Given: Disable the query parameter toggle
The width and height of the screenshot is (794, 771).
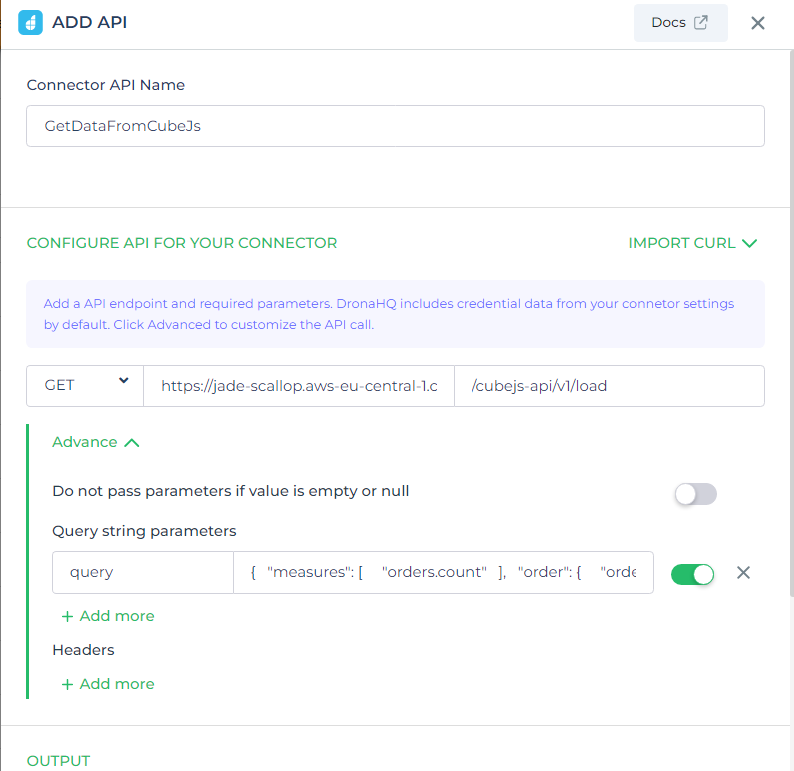Looking at the screenshot, I should [x=692, y=574].
